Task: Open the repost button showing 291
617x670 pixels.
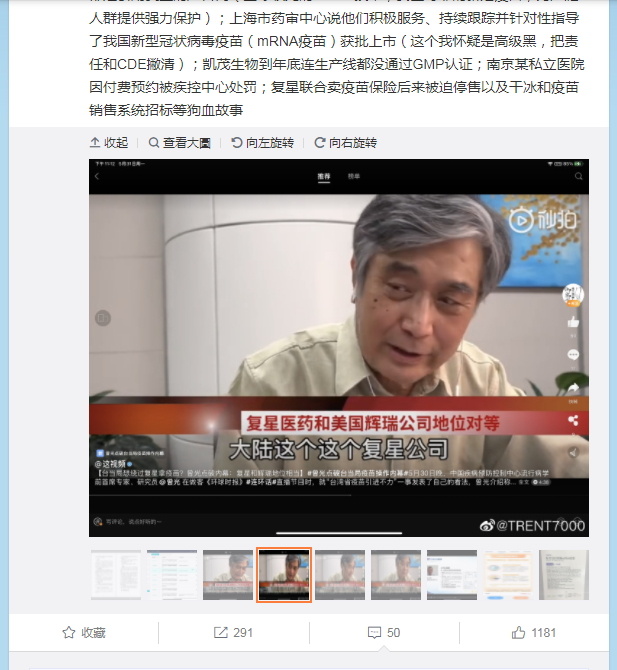Action: [x=233, y=632]
